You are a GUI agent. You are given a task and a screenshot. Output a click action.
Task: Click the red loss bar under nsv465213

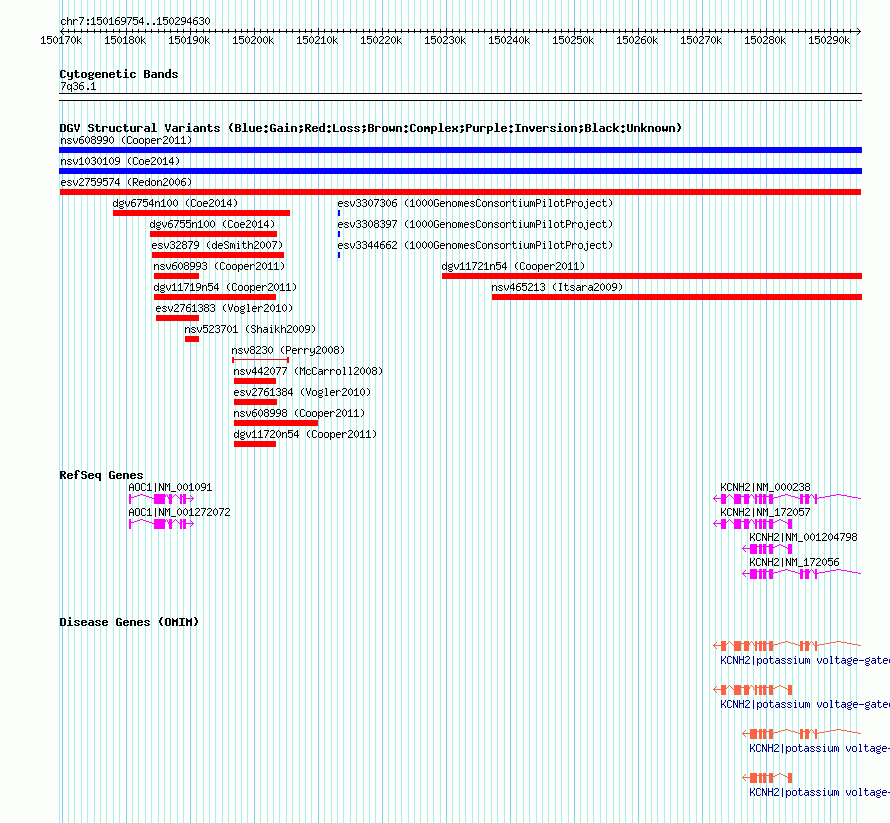coord(677,297)
